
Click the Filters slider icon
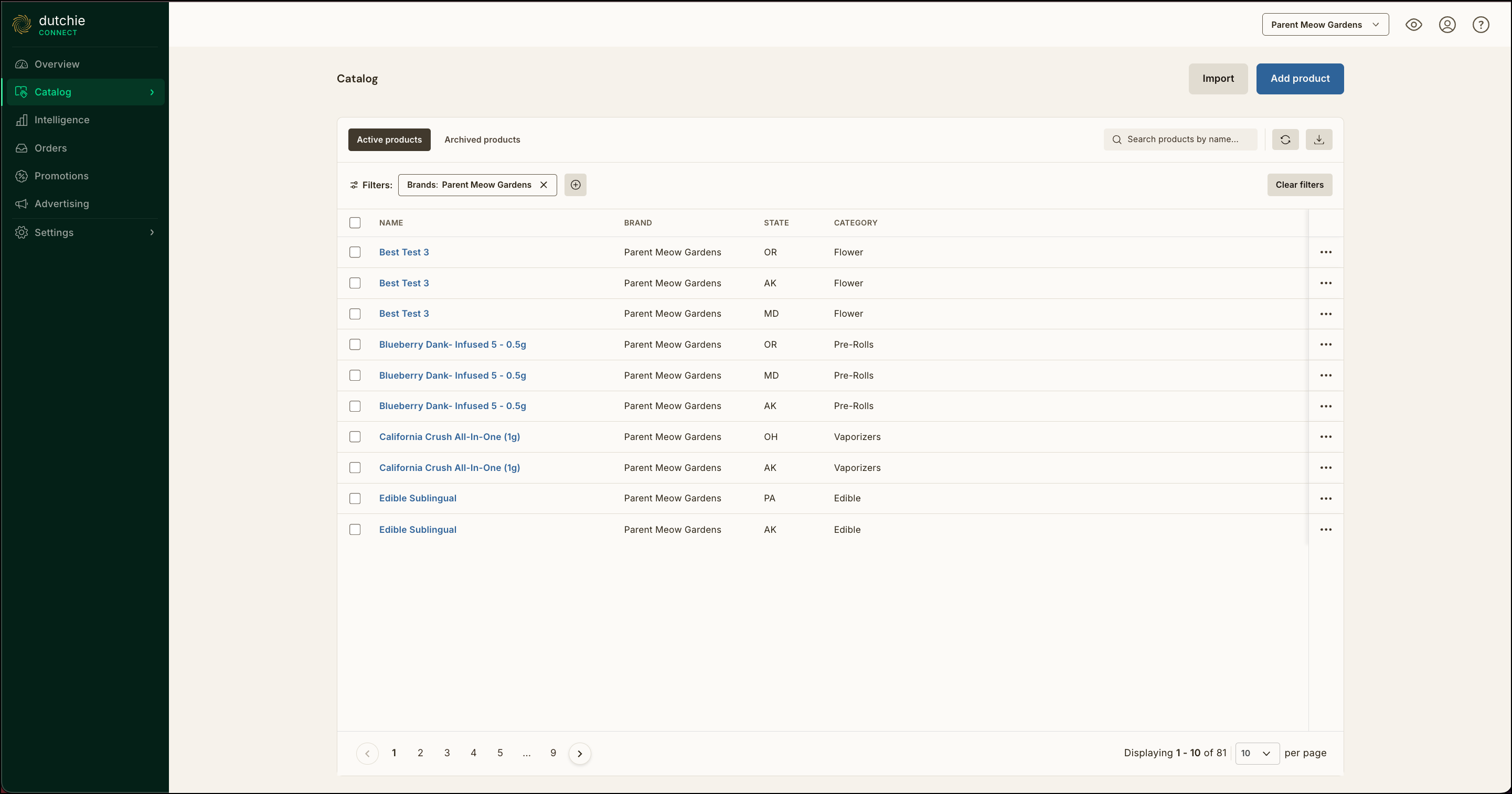tap(354, 185)
